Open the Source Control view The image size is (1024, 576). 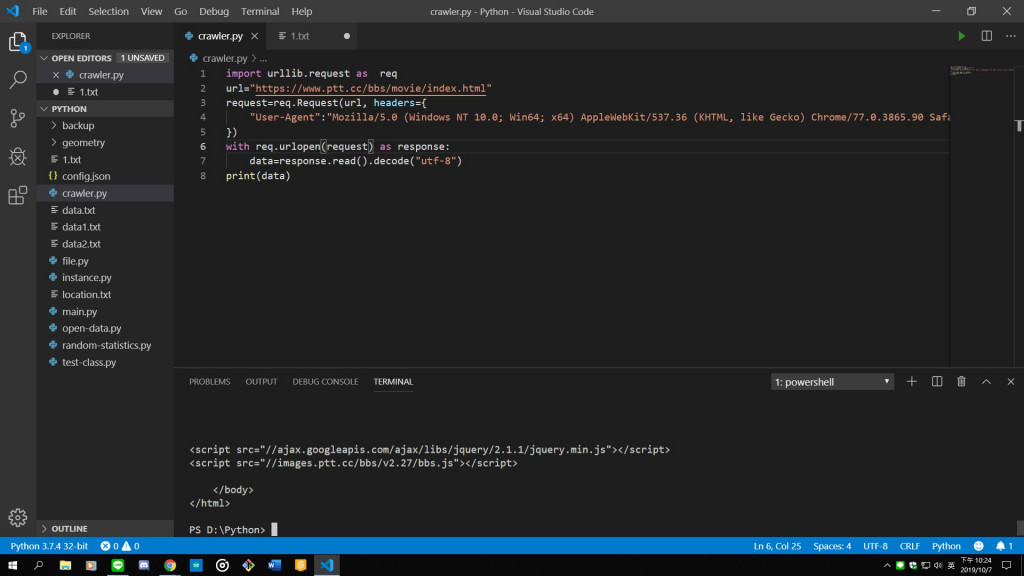[18, 118]
